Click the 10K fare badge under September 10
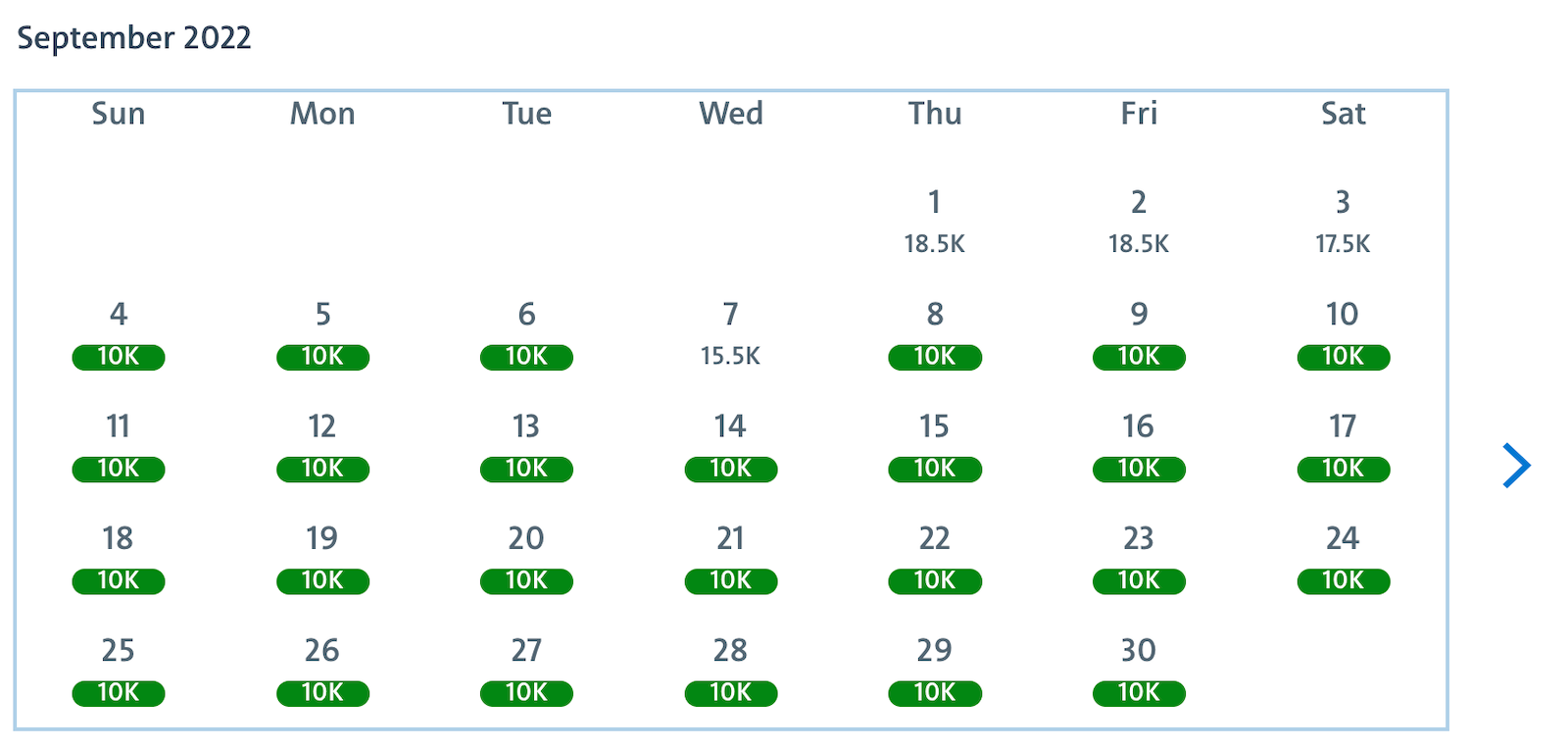 (x=1343, y=357)
